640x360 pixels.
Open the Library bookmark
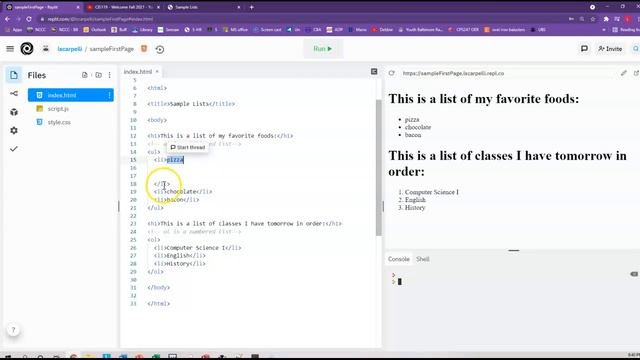point(142,29)
